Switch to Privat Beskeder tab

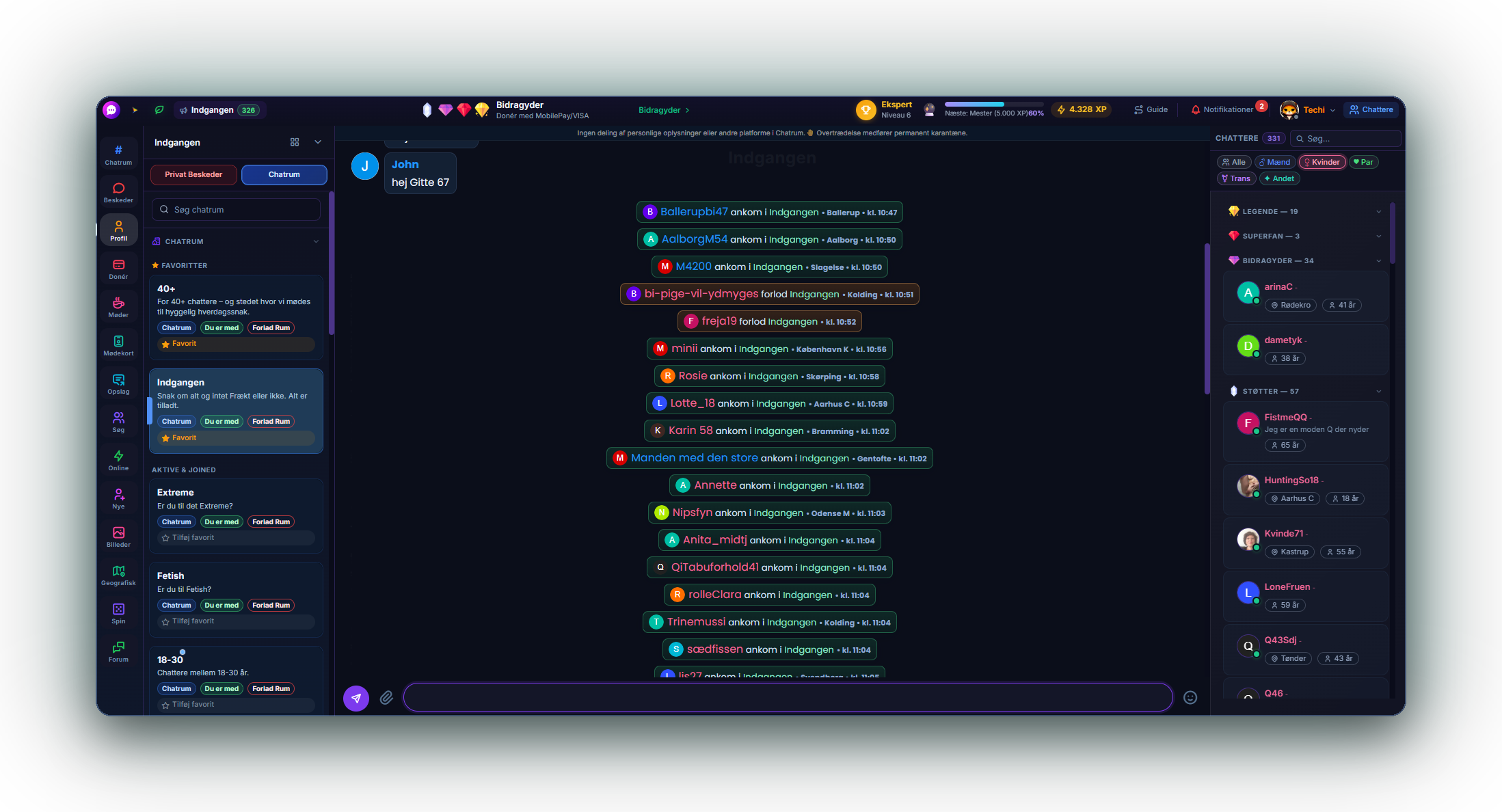[x=193, y=175]
